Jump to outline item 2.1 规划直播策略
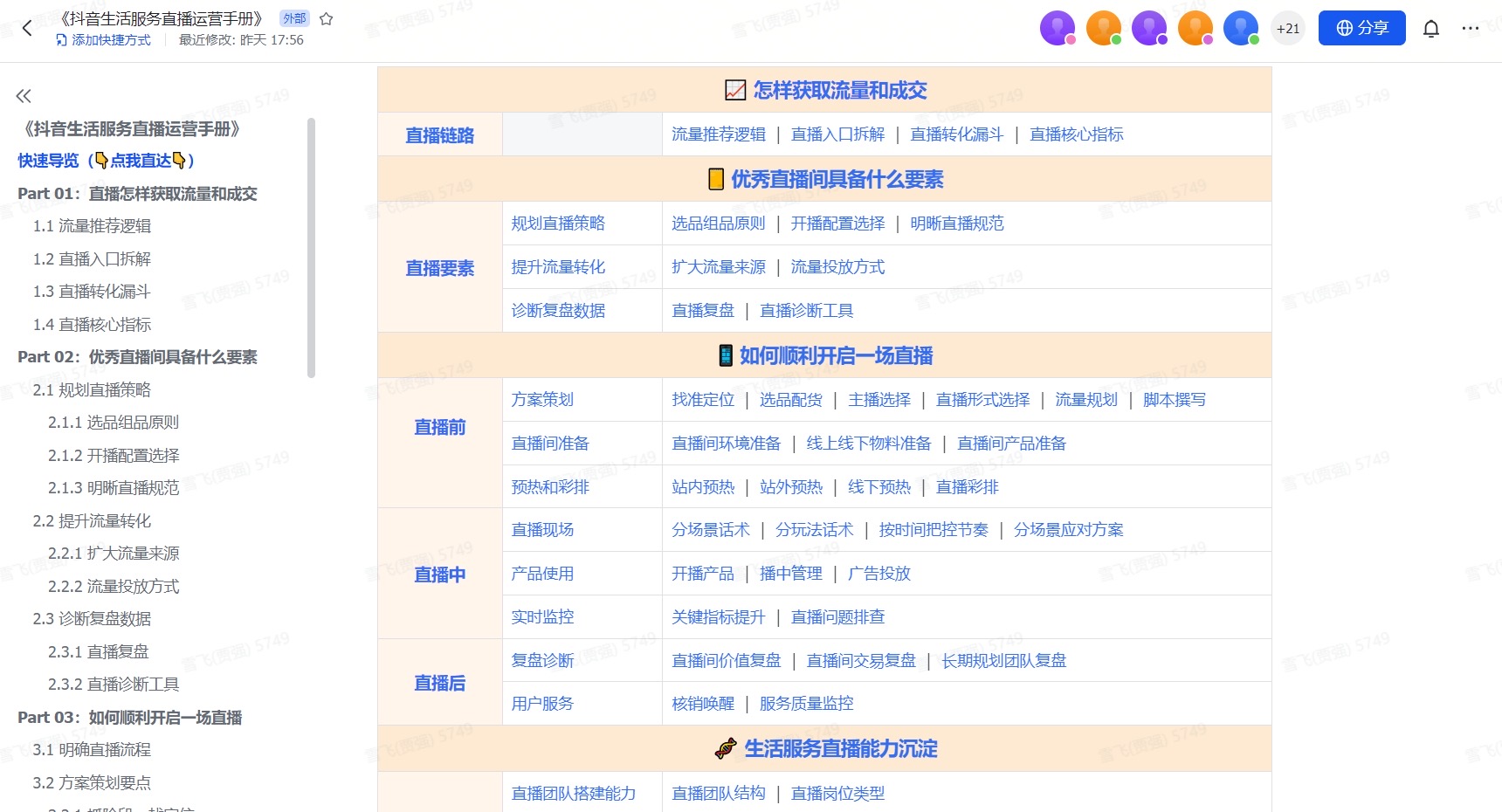 (92, 390)
